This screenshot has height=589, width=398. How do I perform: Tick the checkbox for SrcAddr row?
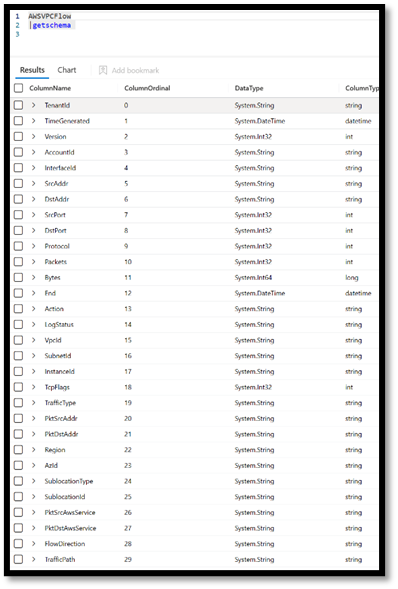point(18,183)
